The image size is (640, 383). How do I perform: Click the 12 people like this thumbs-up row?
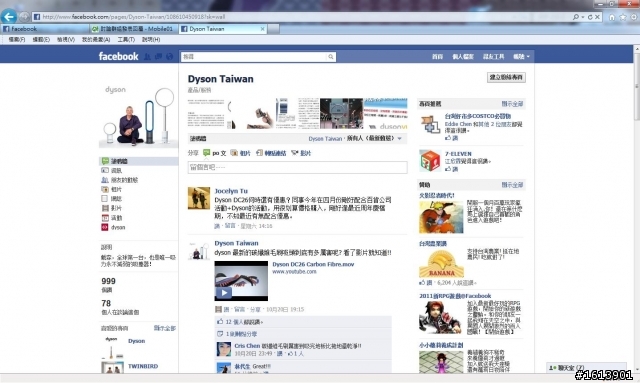(303, 322)
